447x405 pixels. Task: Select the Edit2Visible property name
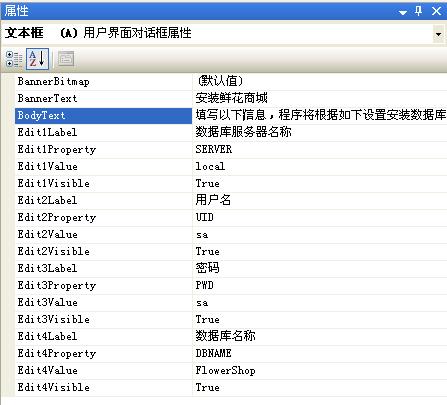(103, 251)
